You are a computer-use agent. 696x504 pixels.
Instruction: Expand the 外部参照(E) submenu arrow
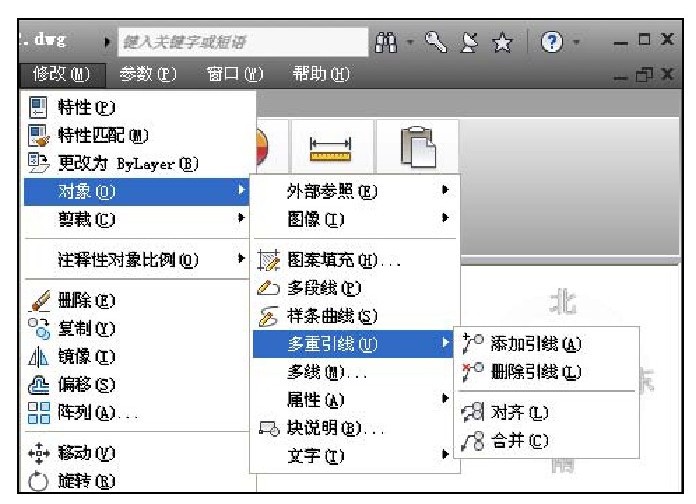click(445, 190)
